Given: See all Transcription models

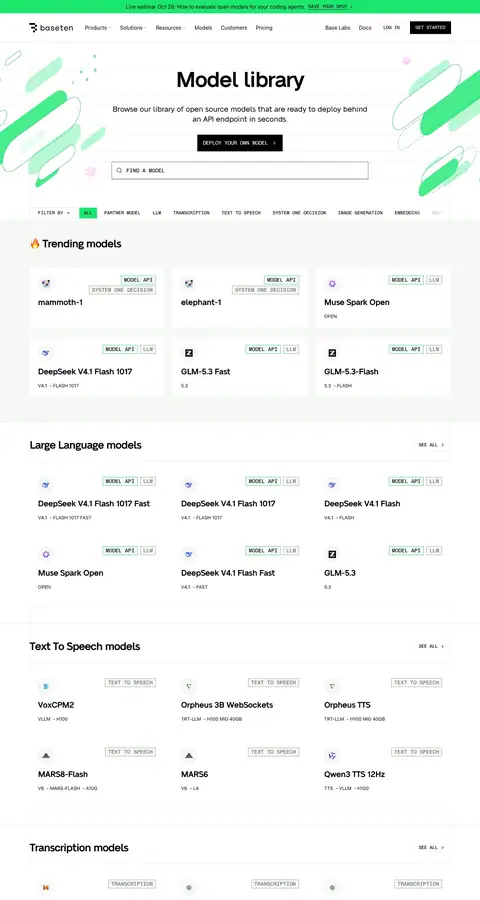Looking at the screenshot, I should tap(431, 847).
